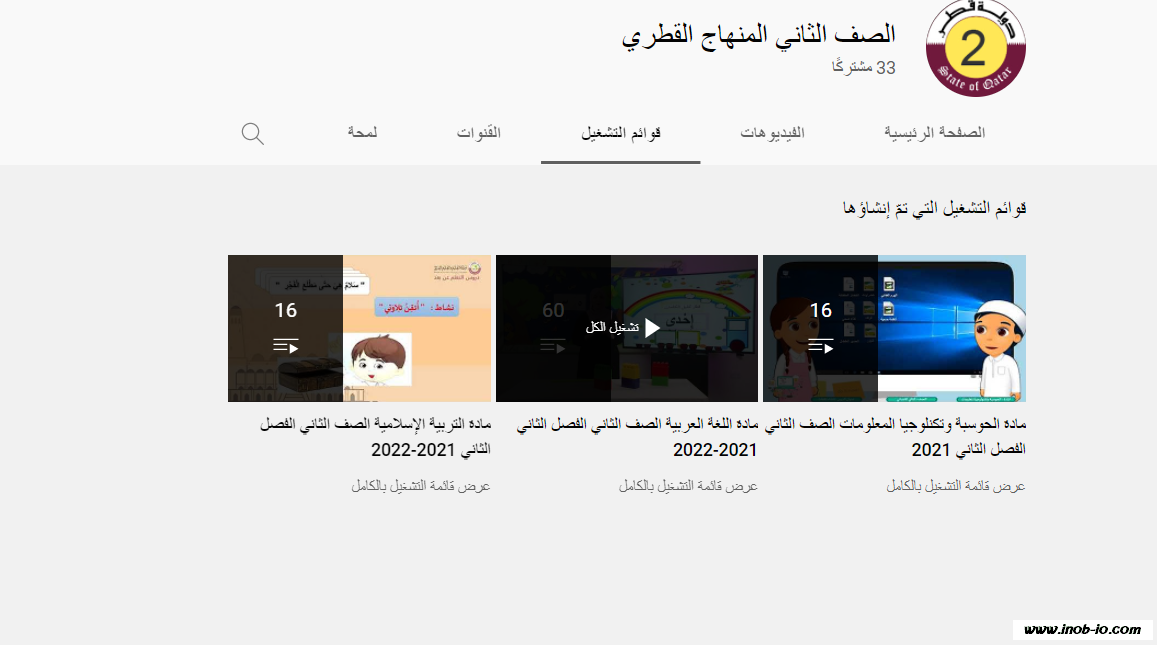Screen dimensions: 1158x645
Task: Click title مادة الحوسبة وتكنلوجيا المعلومات
Action: pyautogui.click(x=895, y=436)
